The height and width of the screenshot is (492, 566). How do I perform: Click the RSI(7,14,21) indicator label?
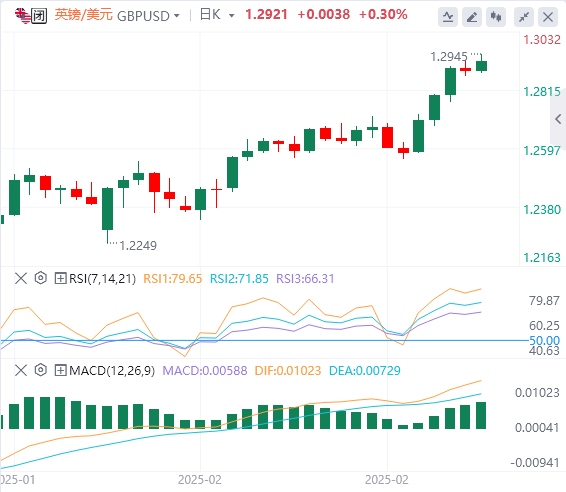103,279
